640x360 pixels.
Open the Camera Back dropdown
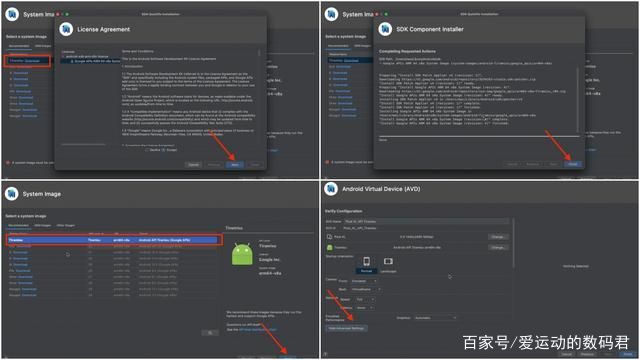pyautogui.click(x=366, y=289)
